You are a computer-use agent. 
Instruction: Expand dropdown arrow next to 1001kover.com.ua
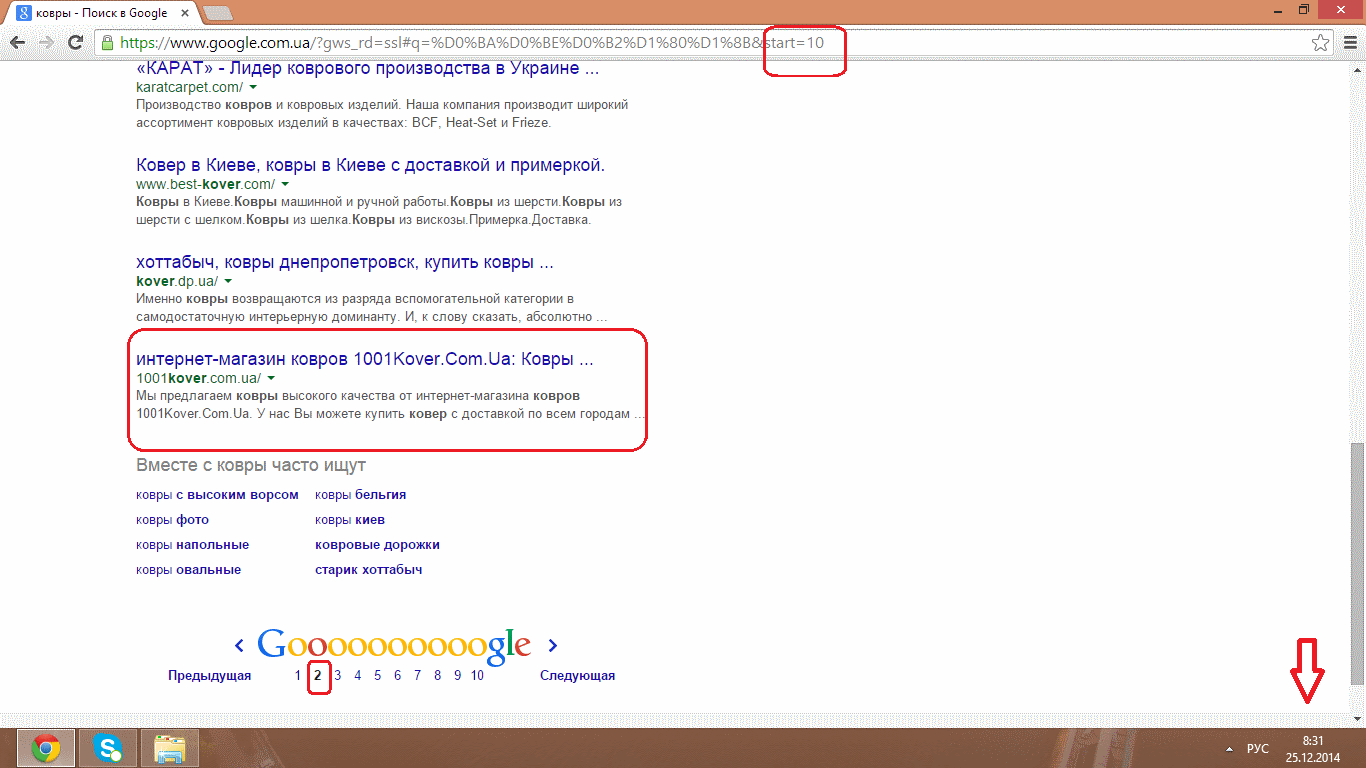(x=272, y=378)
